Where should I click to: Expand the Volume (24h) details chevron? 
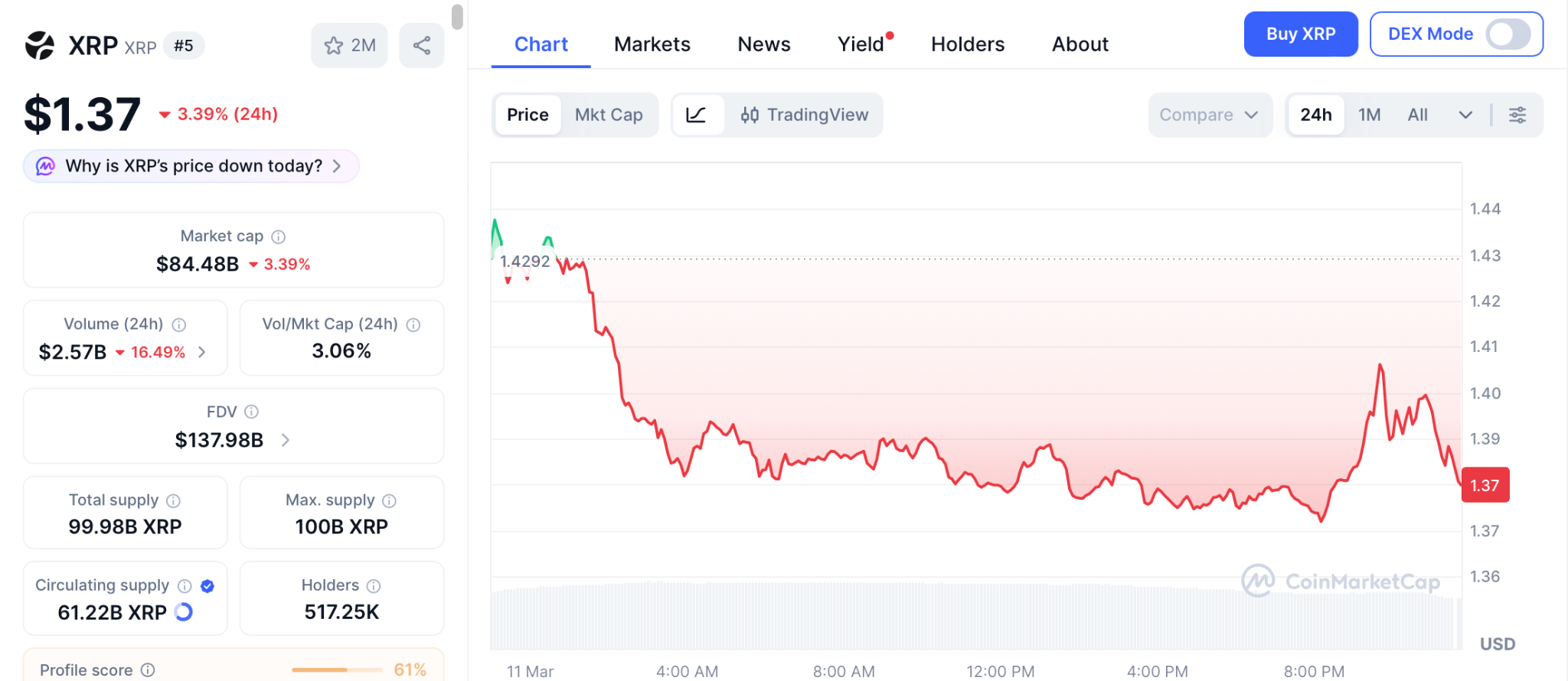(202, 352)
